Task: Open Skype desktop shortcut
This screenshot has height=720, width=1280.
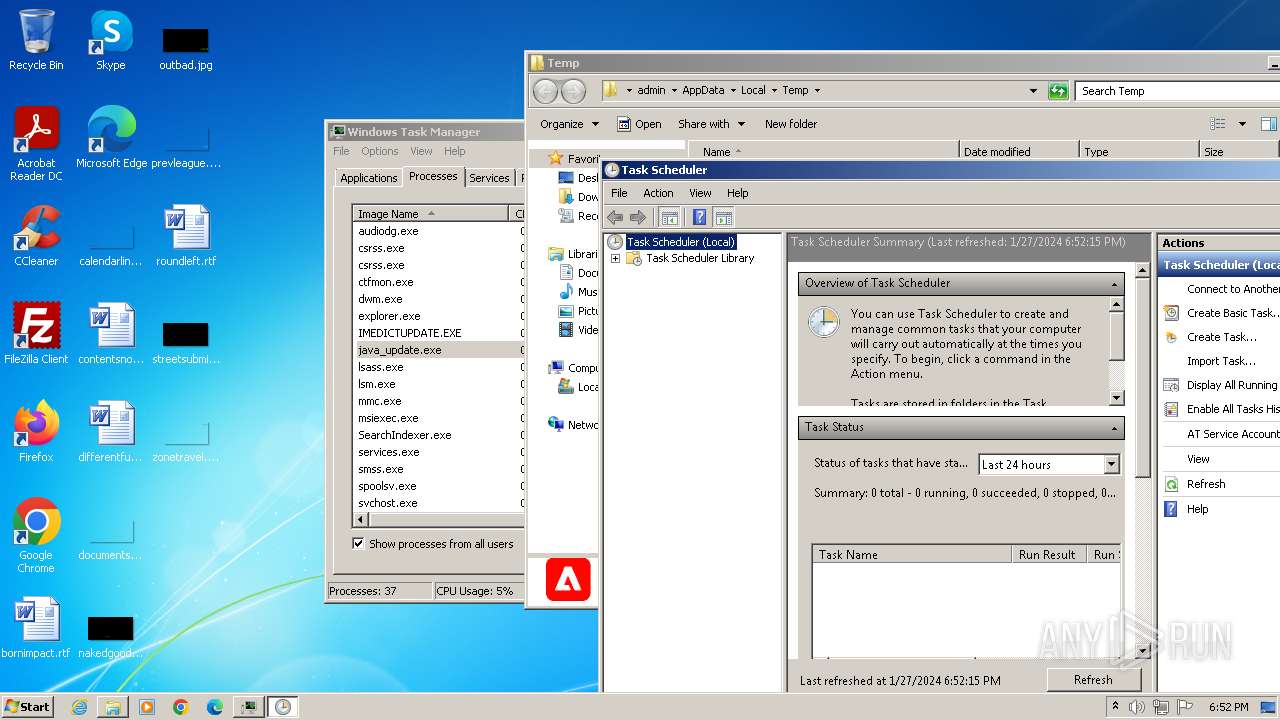Action: point(111,40)
